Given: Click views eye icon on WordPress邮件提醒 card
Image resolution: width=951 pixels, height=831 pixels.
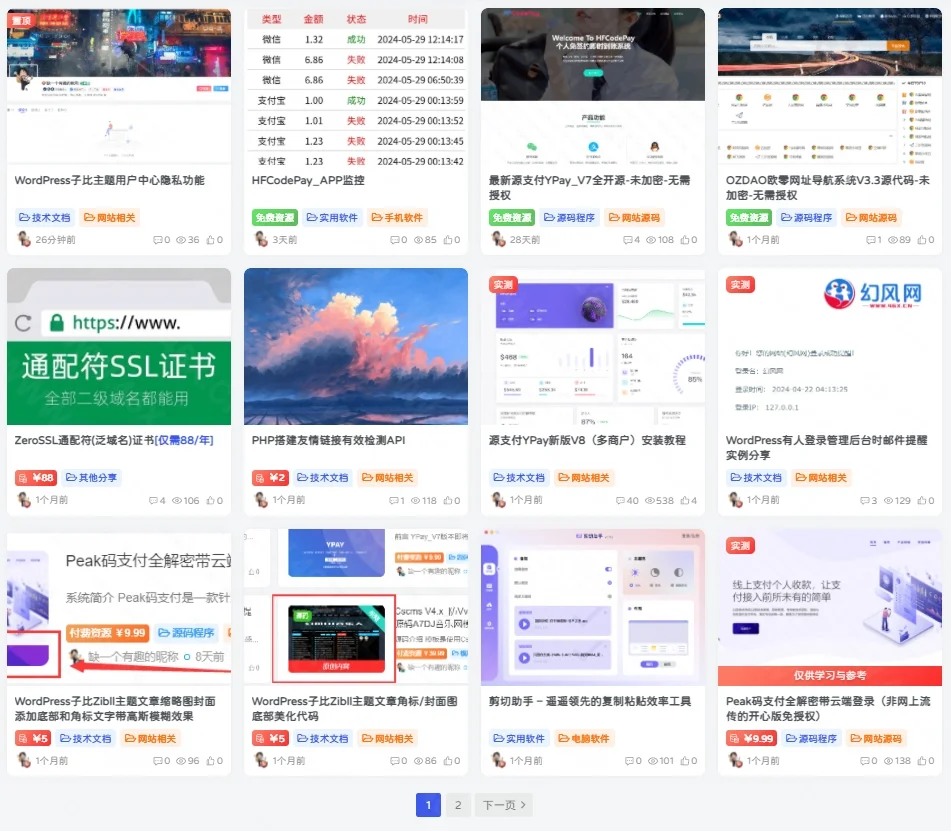Looking at the screenshot, I should (x=889, y=500).
